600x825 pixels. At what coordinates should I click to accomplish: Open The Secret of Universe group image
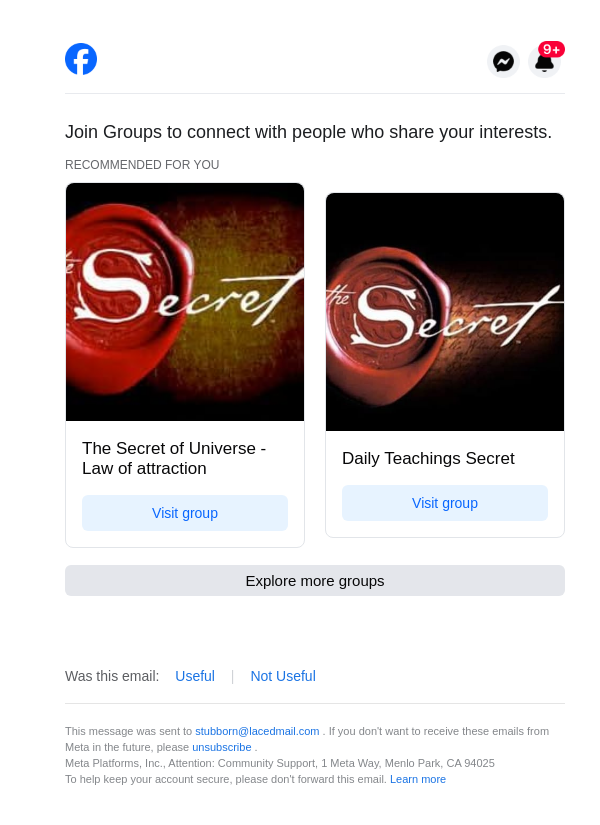click(x=185, y=302)
